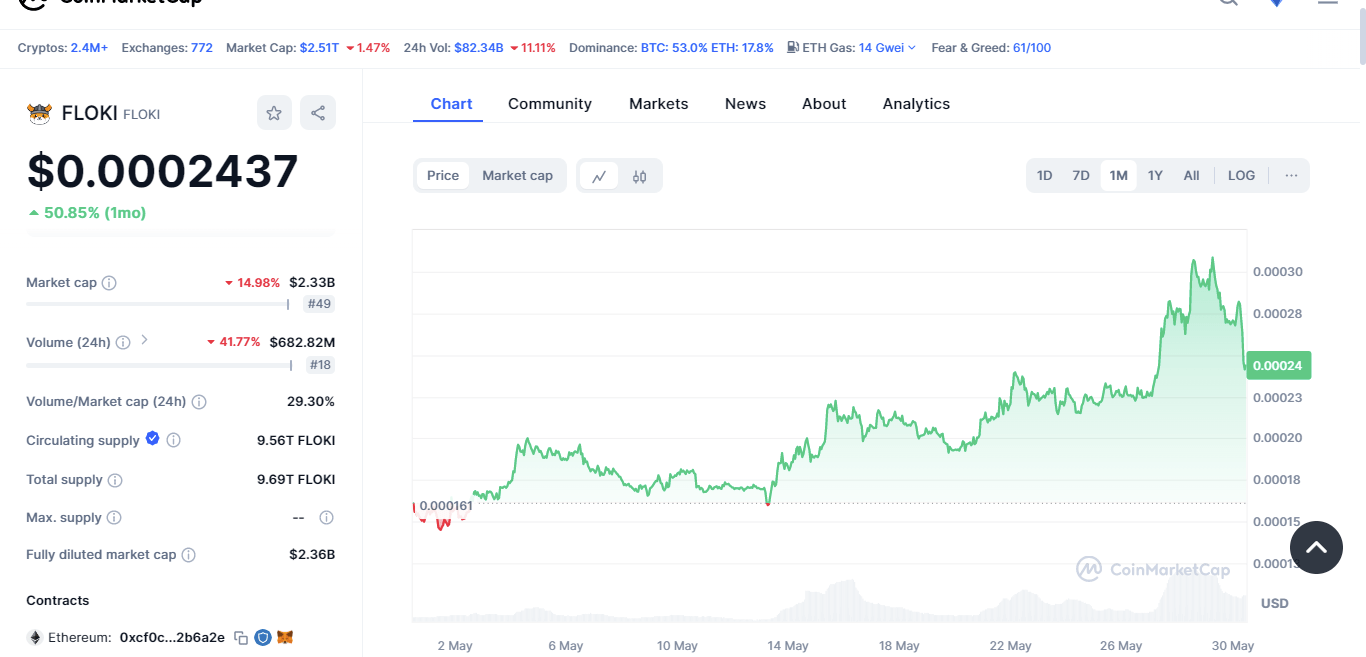
Task: Click the 9.56T FLOKI circulating value
Action: coord(296,441)
